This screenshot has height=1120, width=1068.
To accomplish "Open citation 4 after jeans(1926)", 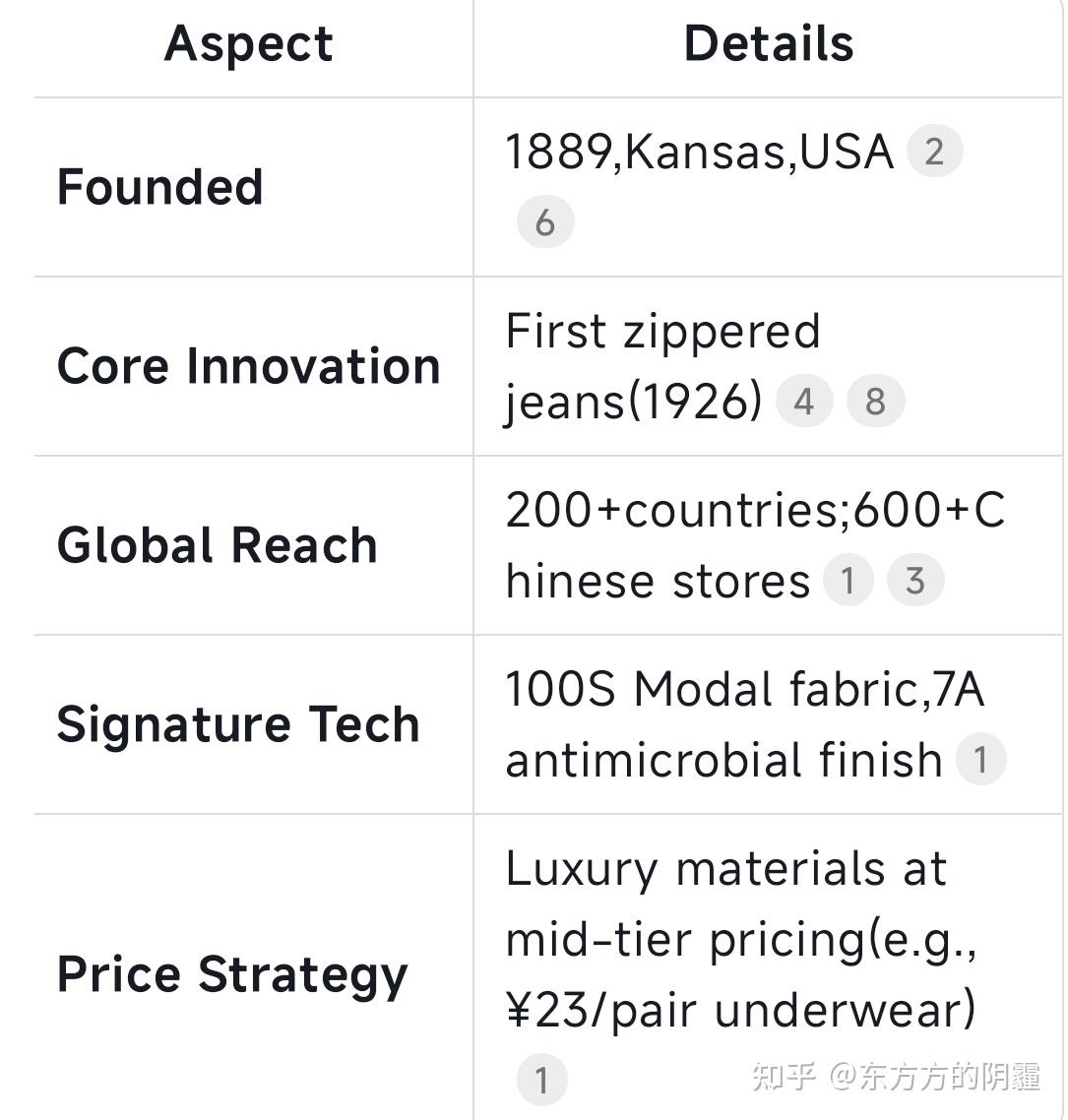I will (804, 401).
